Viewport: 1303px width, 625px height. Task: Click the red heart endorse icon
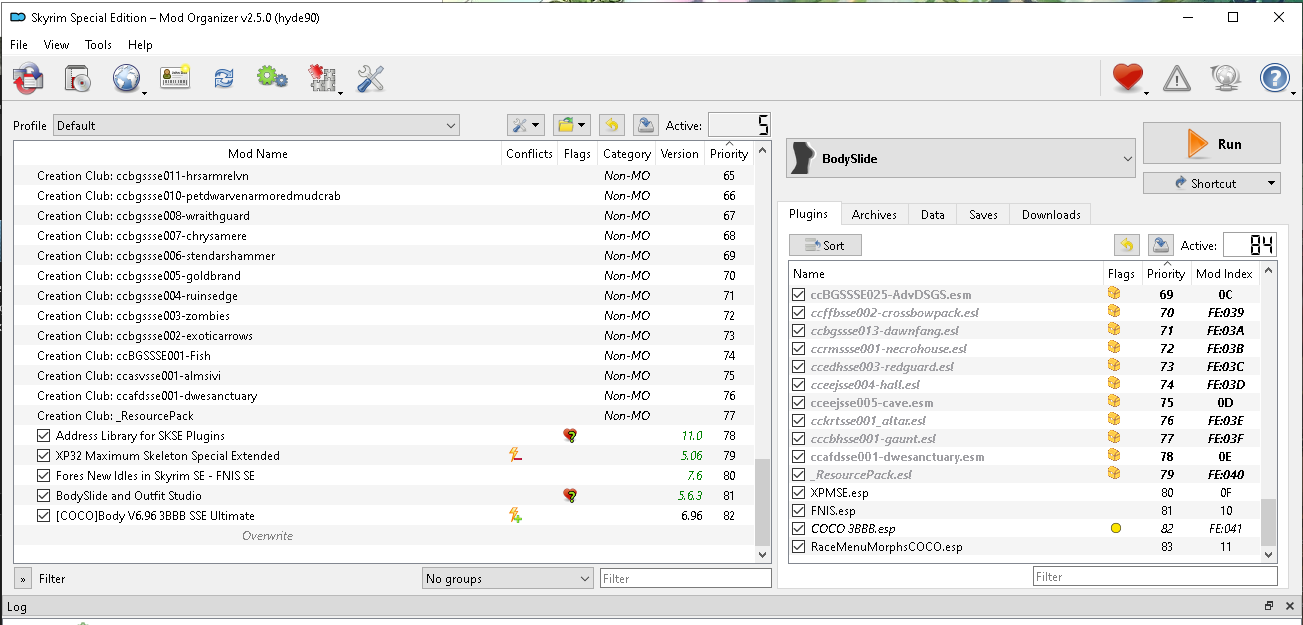tap(1127, 78)
